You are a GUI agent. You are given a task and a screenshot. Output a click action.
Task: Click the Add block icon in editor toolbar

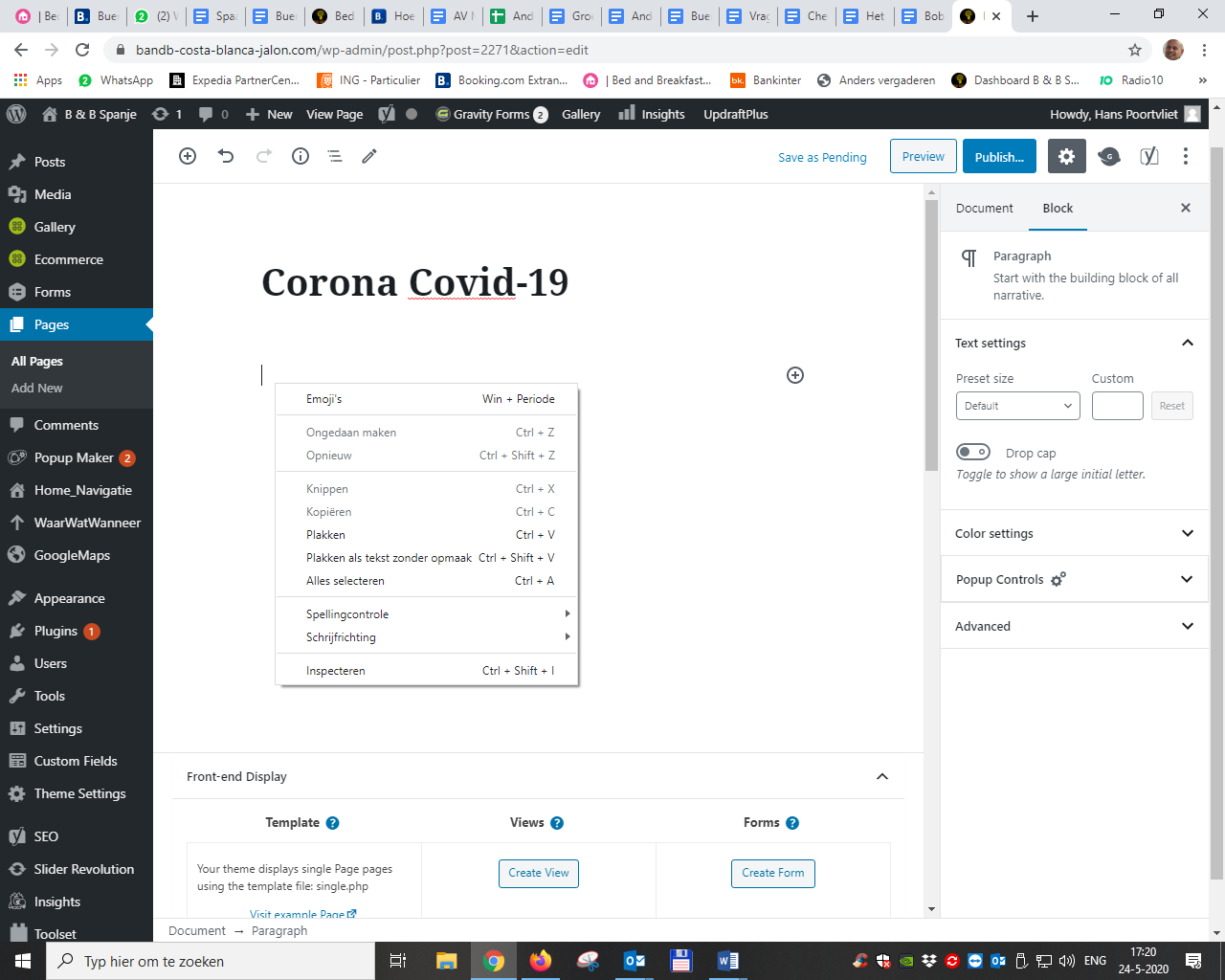tap(188, 156)
